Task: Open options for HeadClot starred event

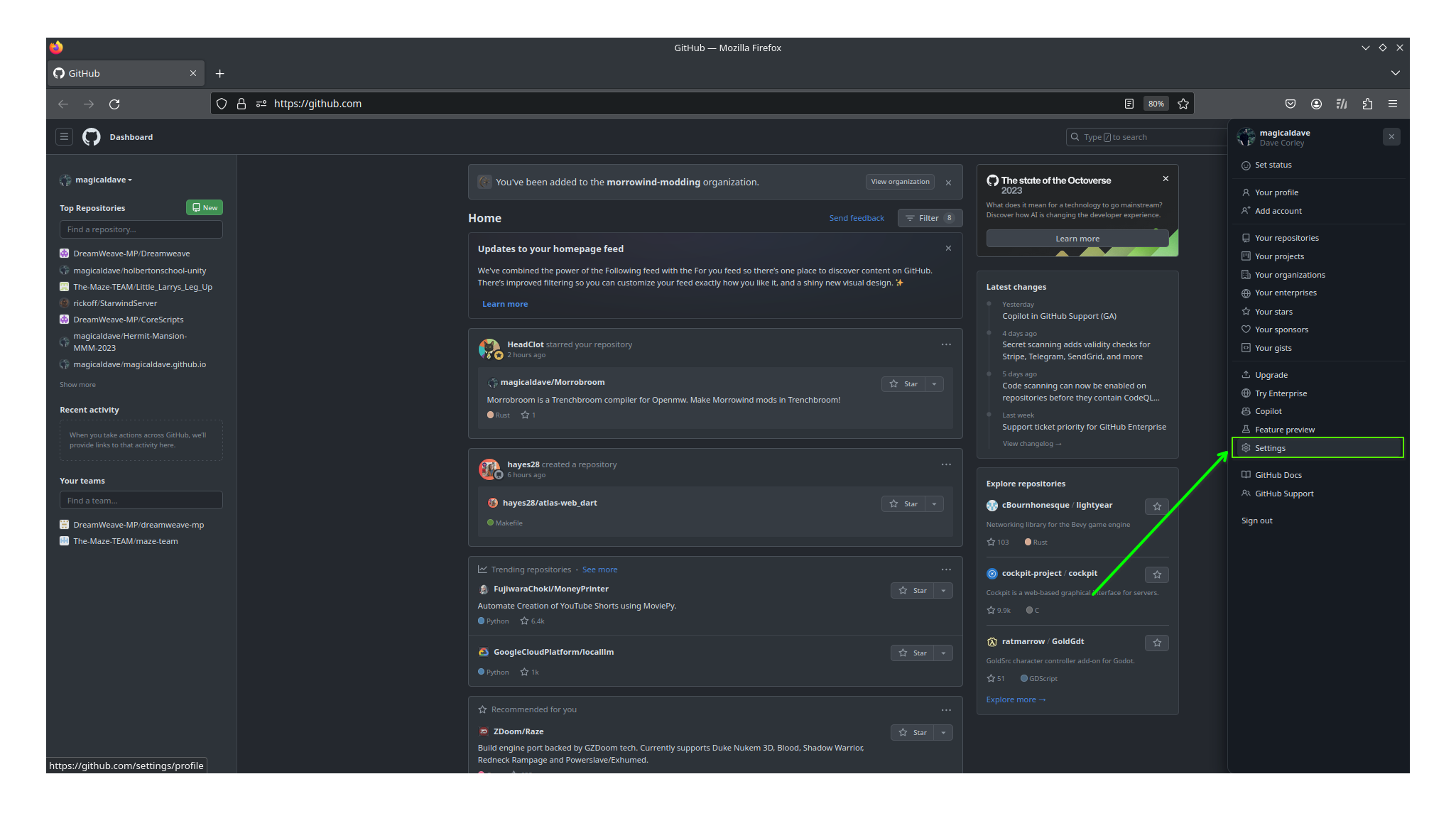Action: [946, 344]
